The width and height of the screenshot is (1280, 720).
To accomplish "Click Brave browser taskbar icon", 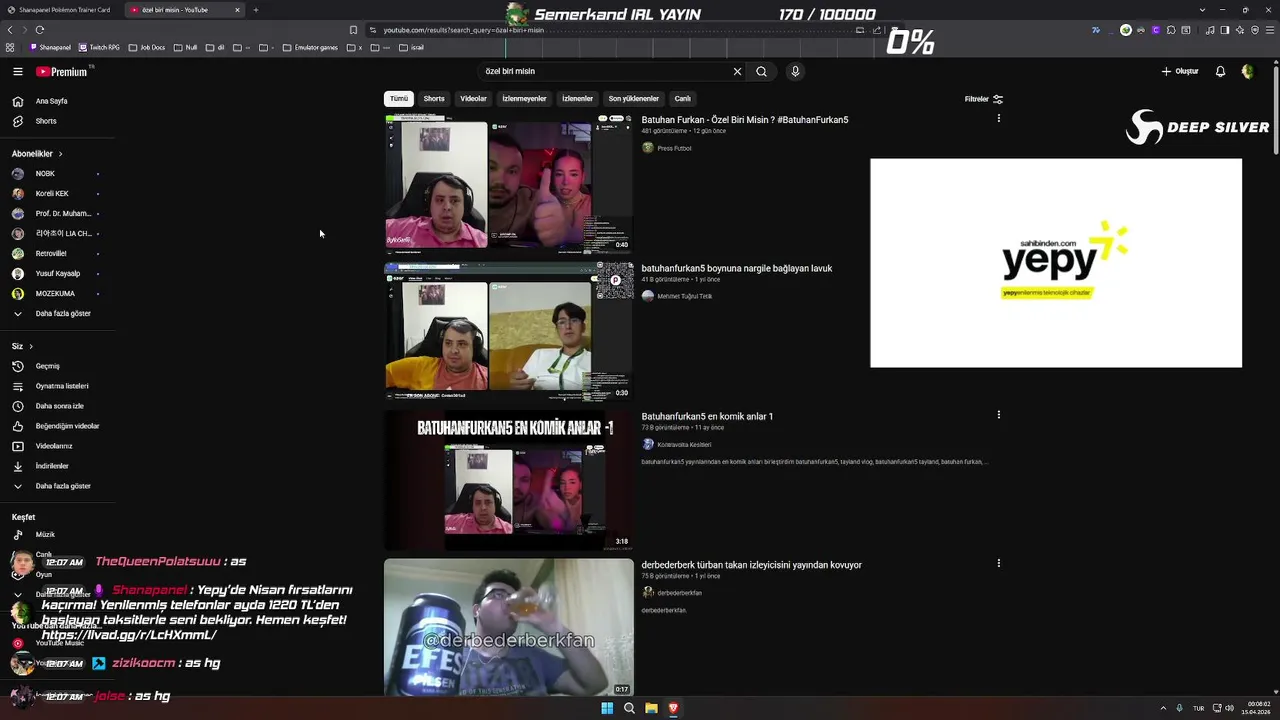I will (x=673, y=708).
